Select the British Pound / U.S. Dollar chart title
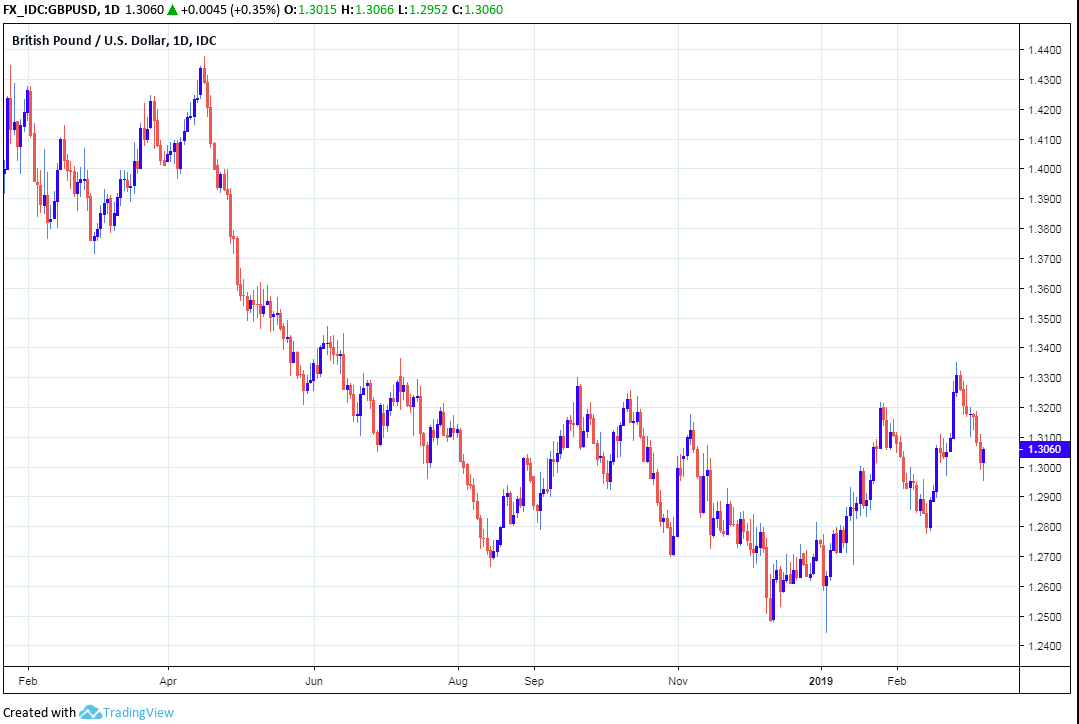This screenshot has width=1079, height=724. click(x=112, y=41)
